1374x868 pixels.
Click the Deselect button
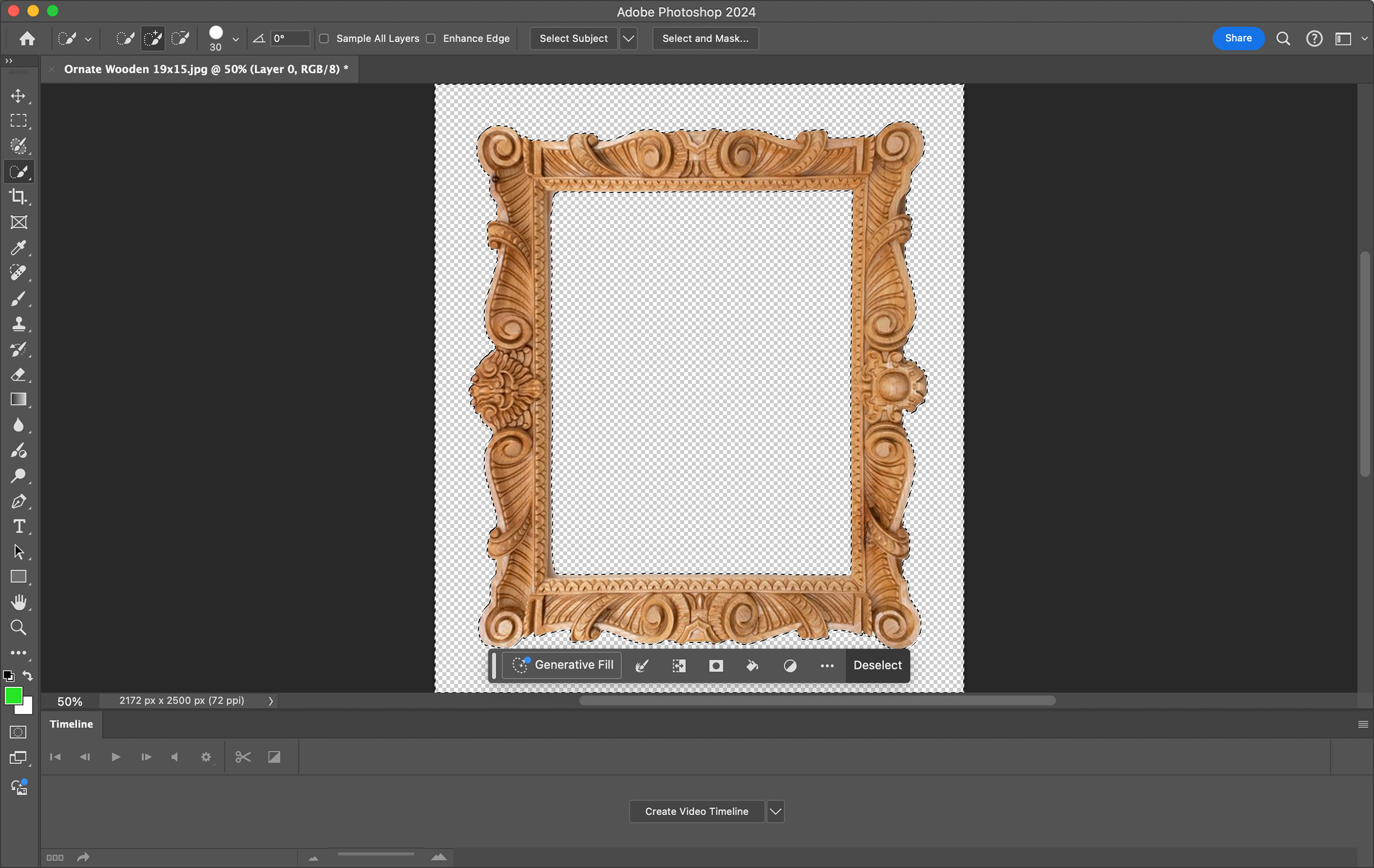pyautogui.click(x=877, y=665)
